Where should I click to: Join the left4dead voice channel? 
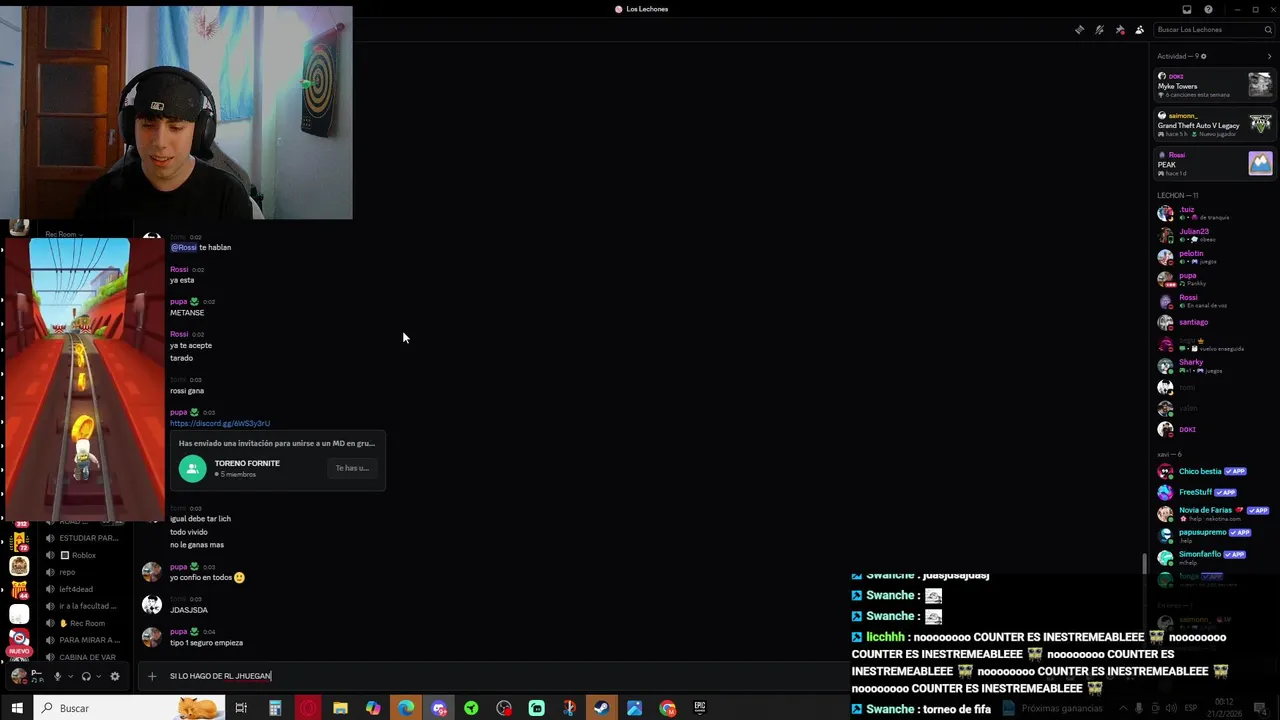(x=84, y=589)
